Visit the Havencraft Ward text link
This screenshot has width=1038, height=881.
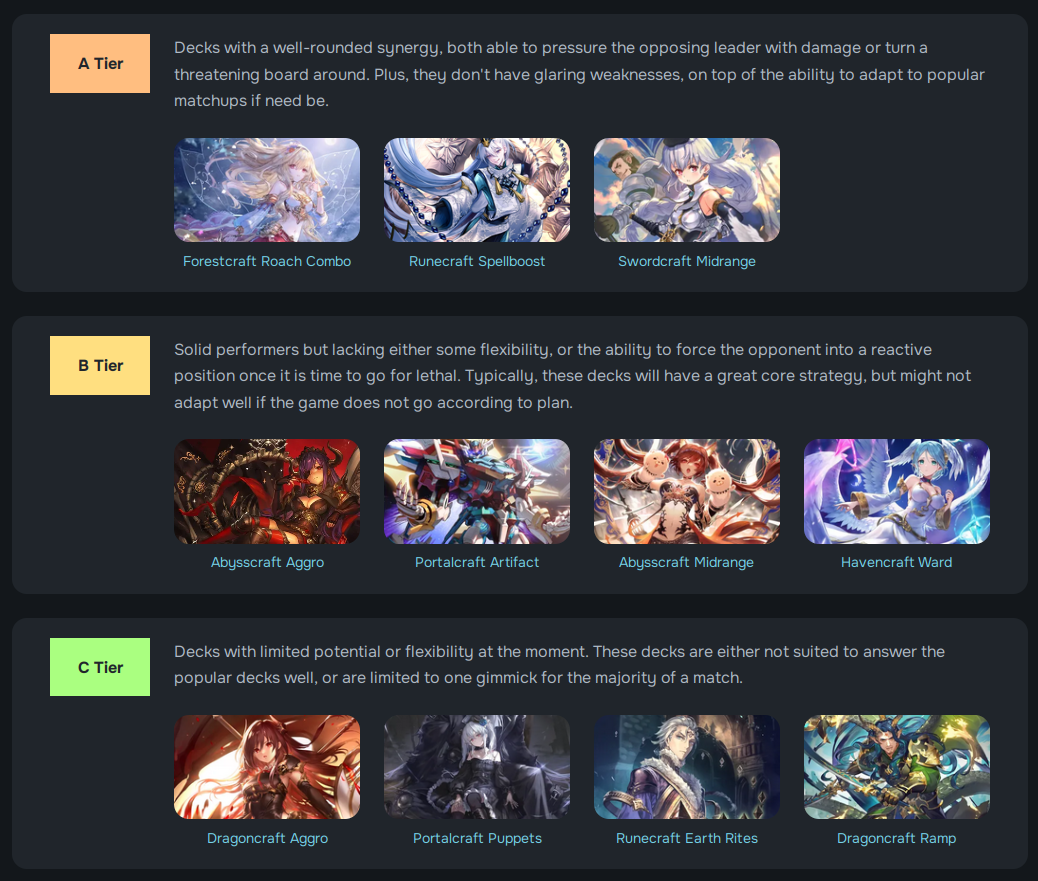pyautogui.click(x=896, y=563)
